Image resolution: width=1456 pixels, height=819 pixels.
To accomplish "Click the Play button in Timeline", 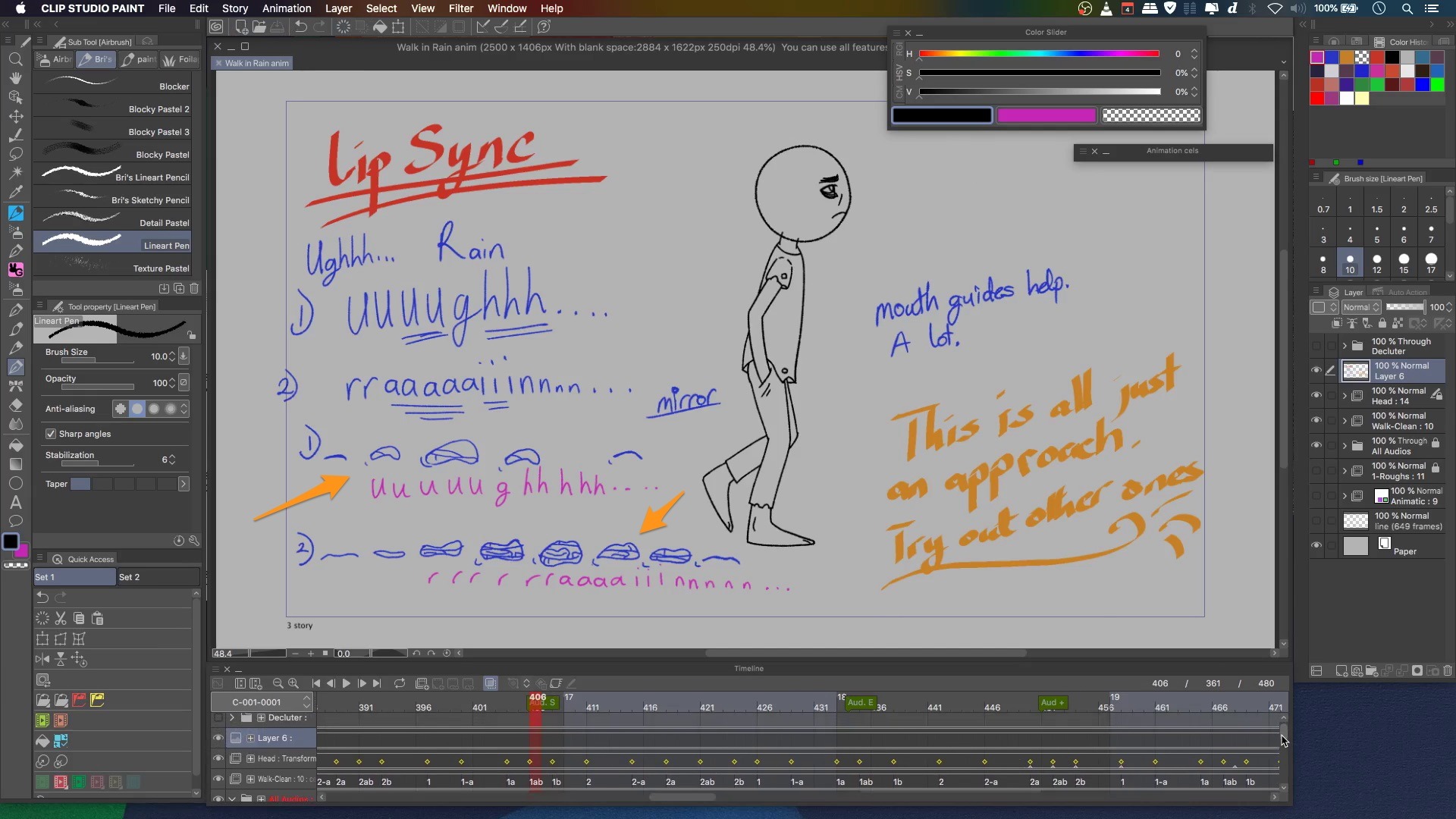I will click(x=347, y=683).
